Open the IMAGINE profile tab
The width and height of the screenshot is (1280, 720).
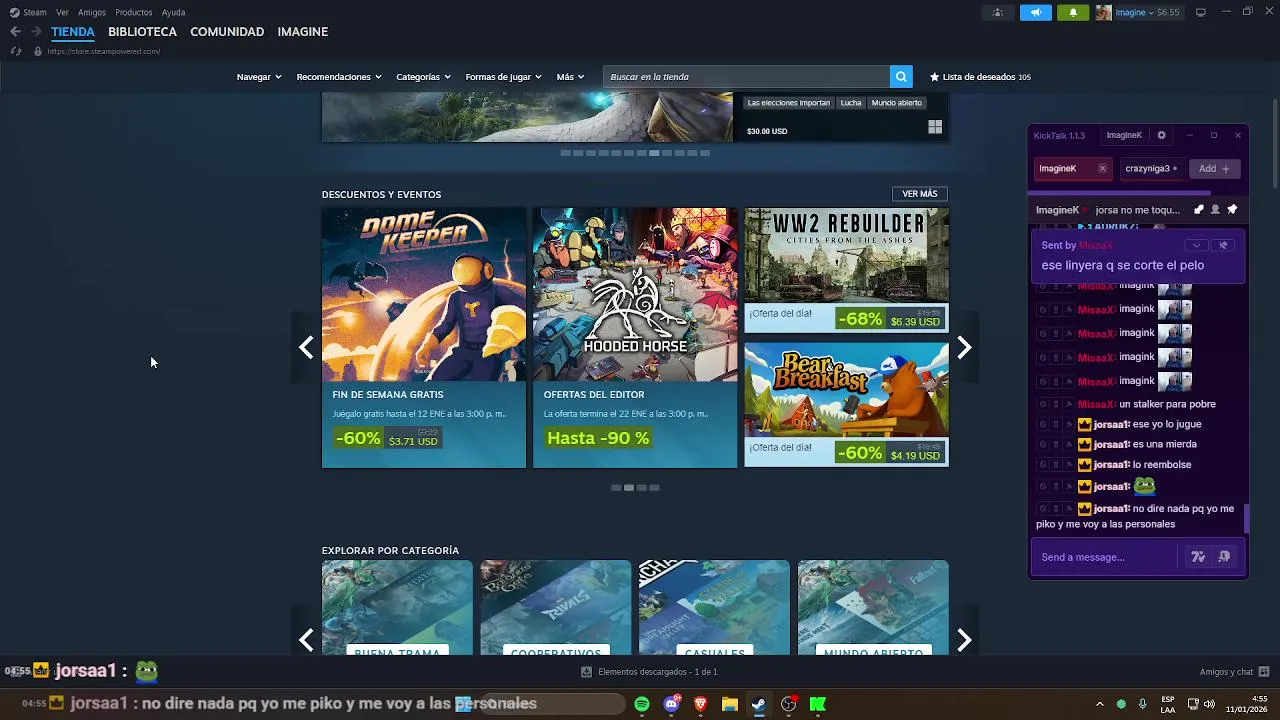point(303,32)
